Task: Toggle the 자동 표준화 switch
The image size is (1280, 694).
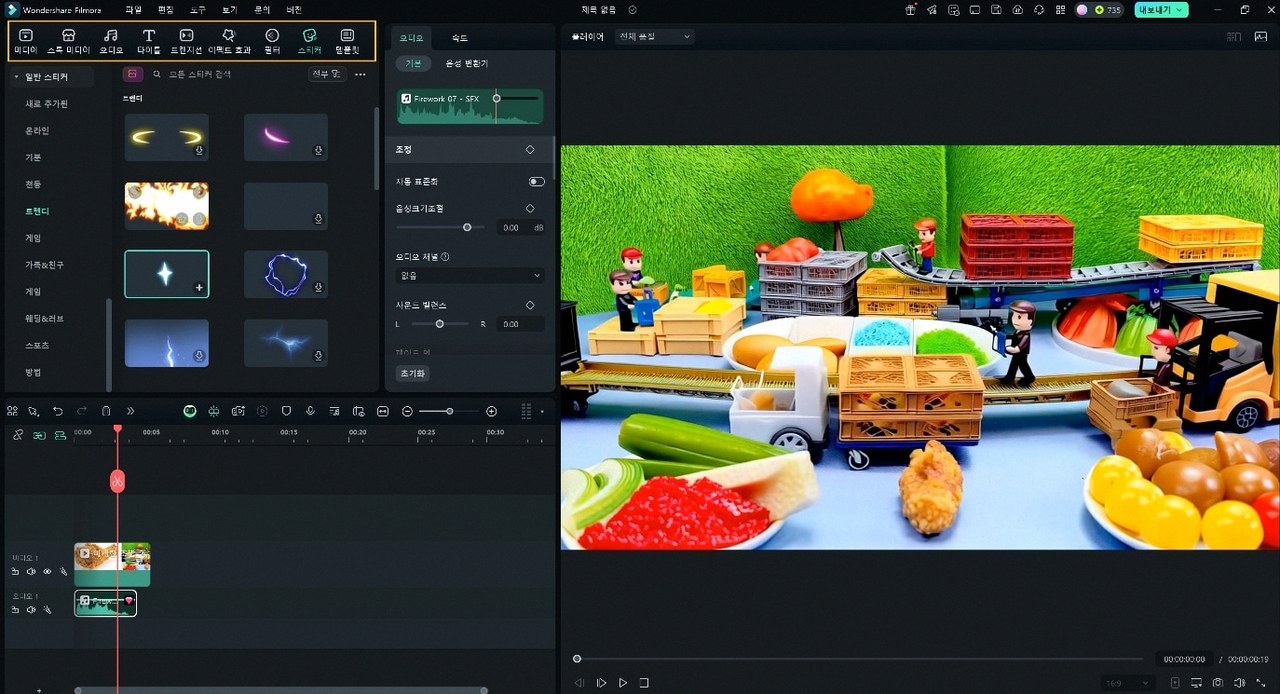Action: [537, 182]
